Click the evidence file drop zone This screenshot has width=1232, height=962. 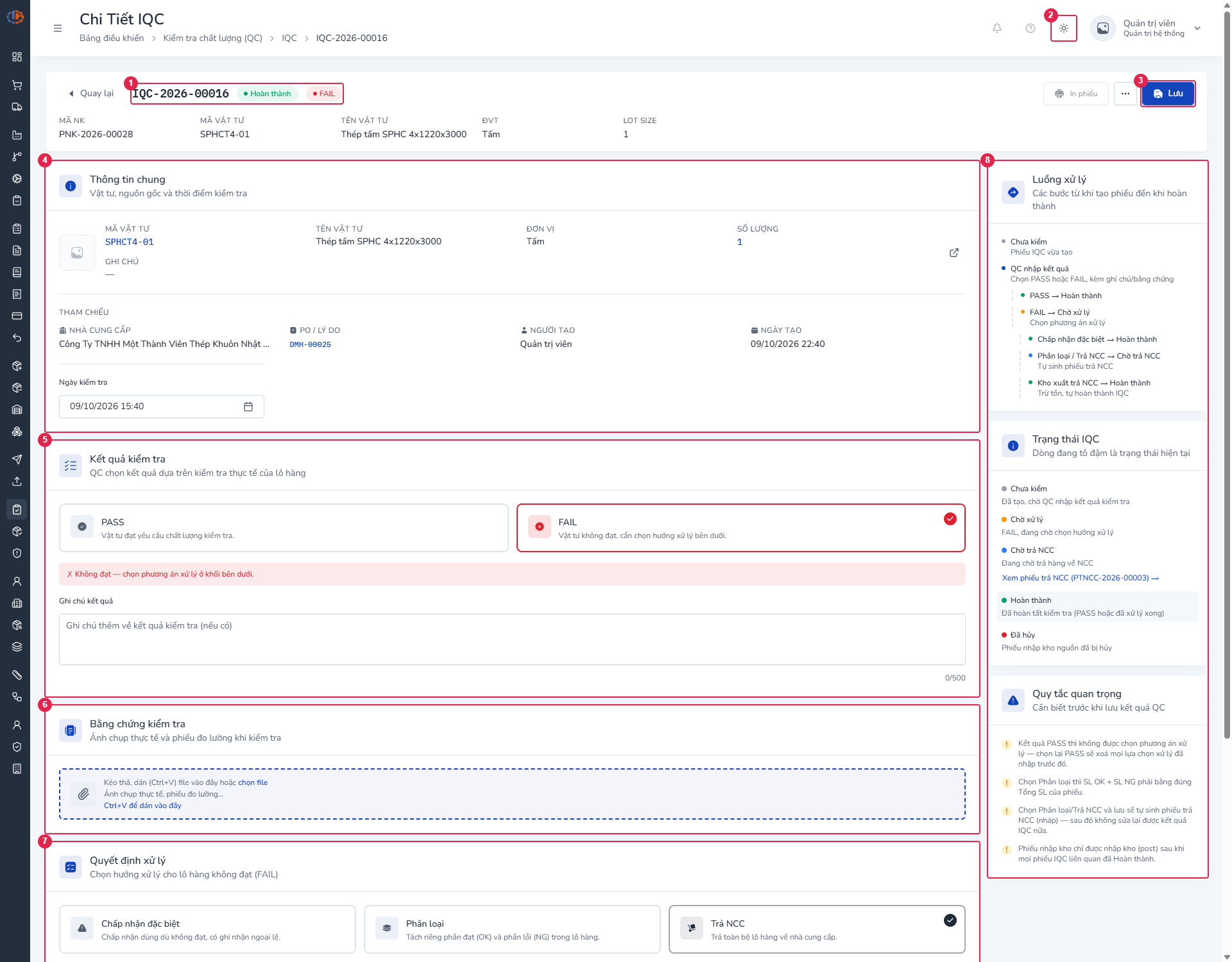click(x=512, y=794)
